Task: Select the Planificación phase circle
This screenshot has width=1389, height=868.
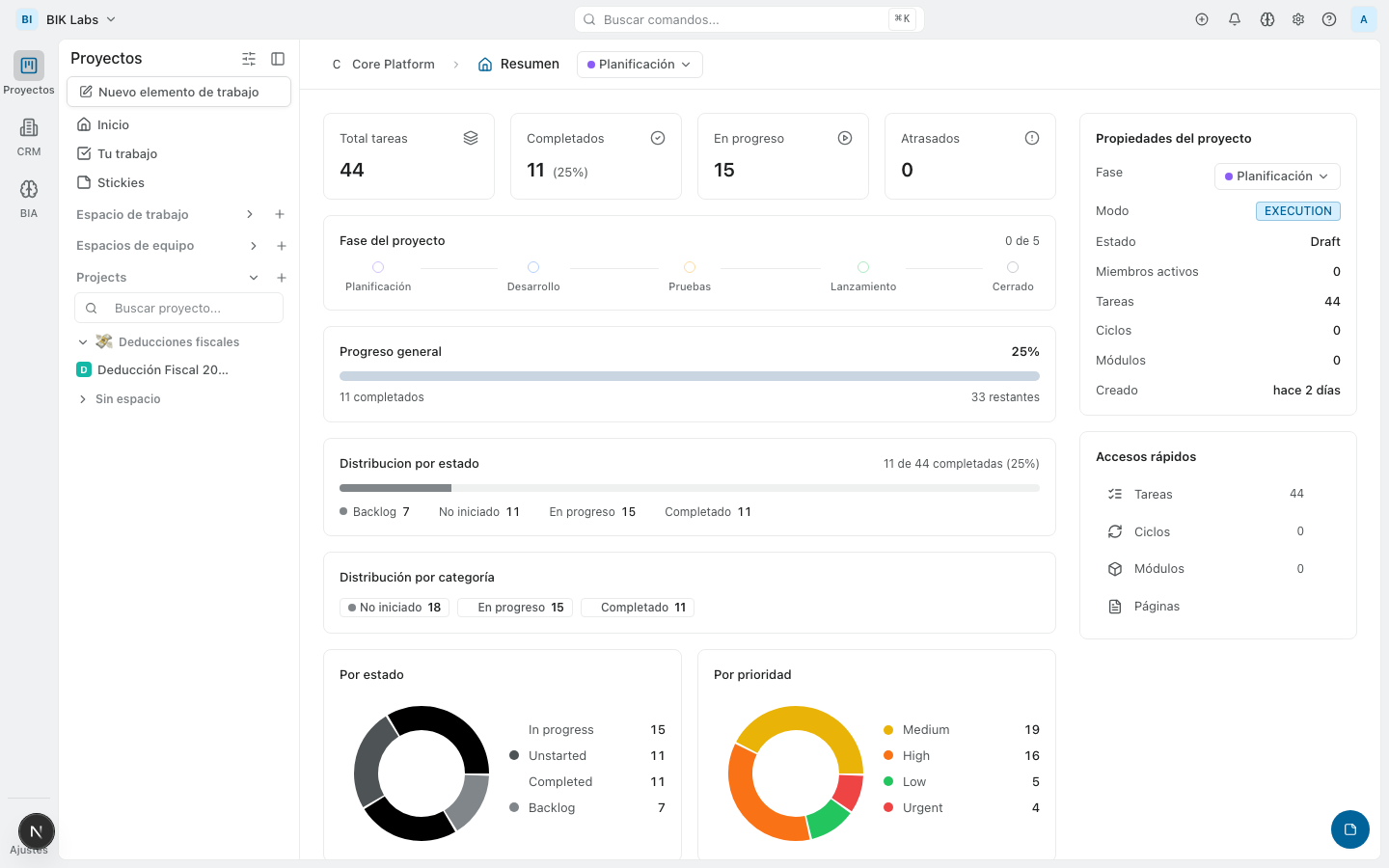Action: [377, 267]
